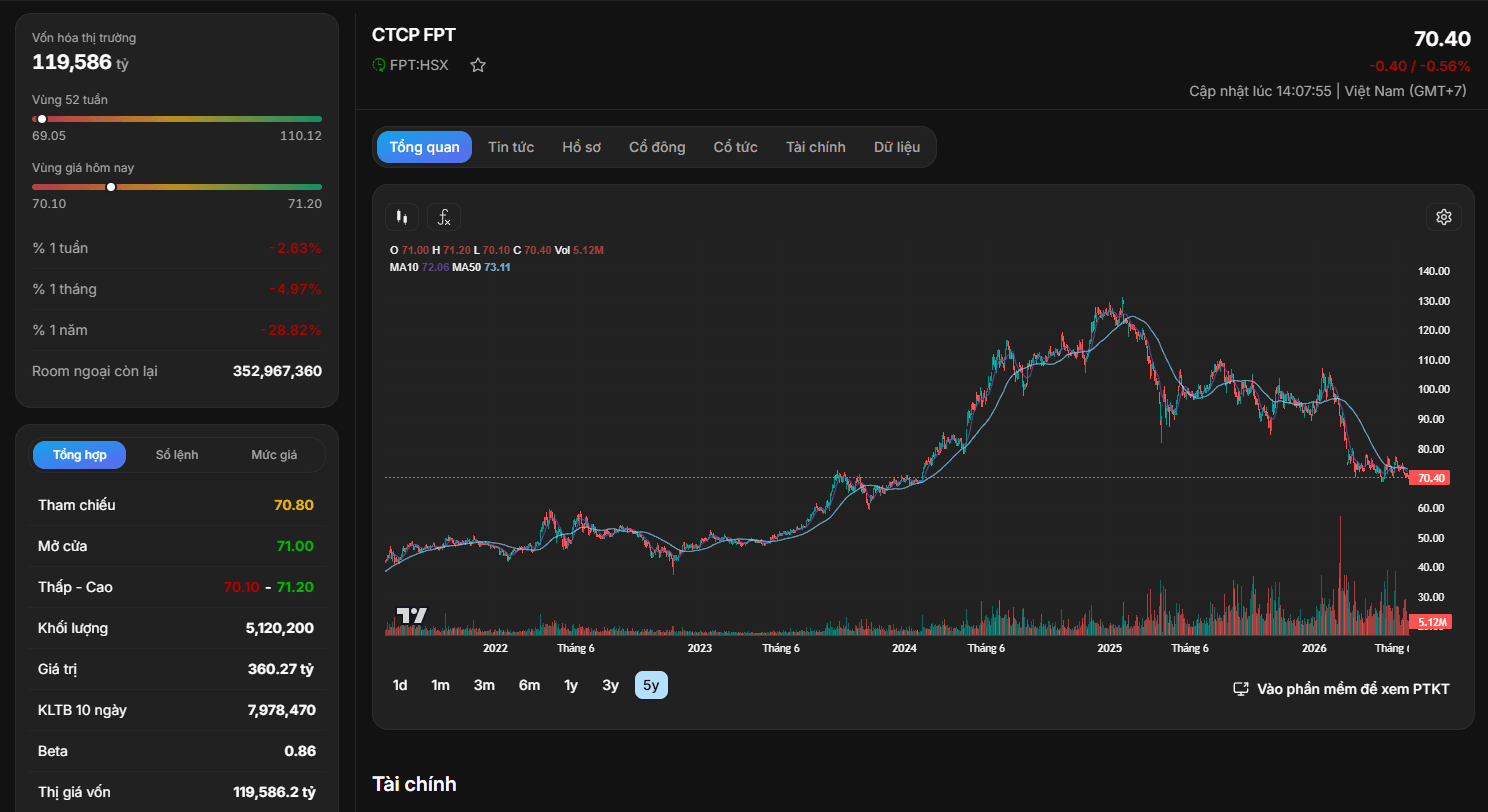Click the 70.40 price label on axis
Image resolution: width=1488 pixels, height=812 pixels.
[1429, 478]
